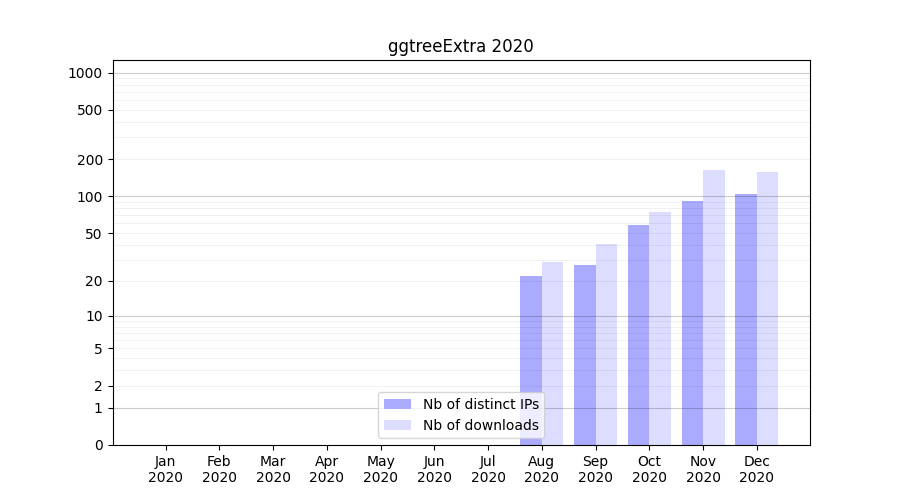The width and height of the screenshot is (900, 500).
Task: Click the 'Nb of distinct IPs' legend label
Action: [480, 404]
